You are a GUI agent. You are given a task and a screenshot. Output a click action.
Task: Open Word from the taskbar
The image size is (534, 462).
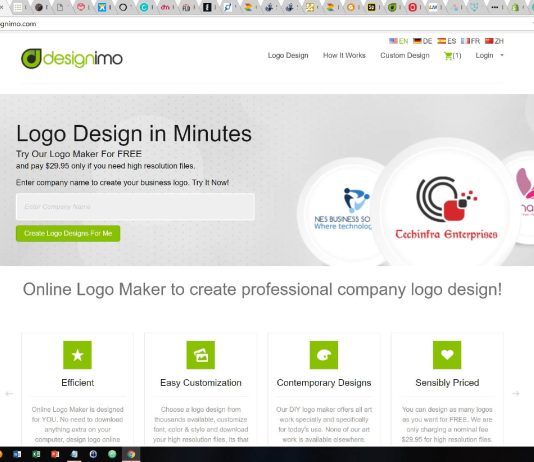17,454
